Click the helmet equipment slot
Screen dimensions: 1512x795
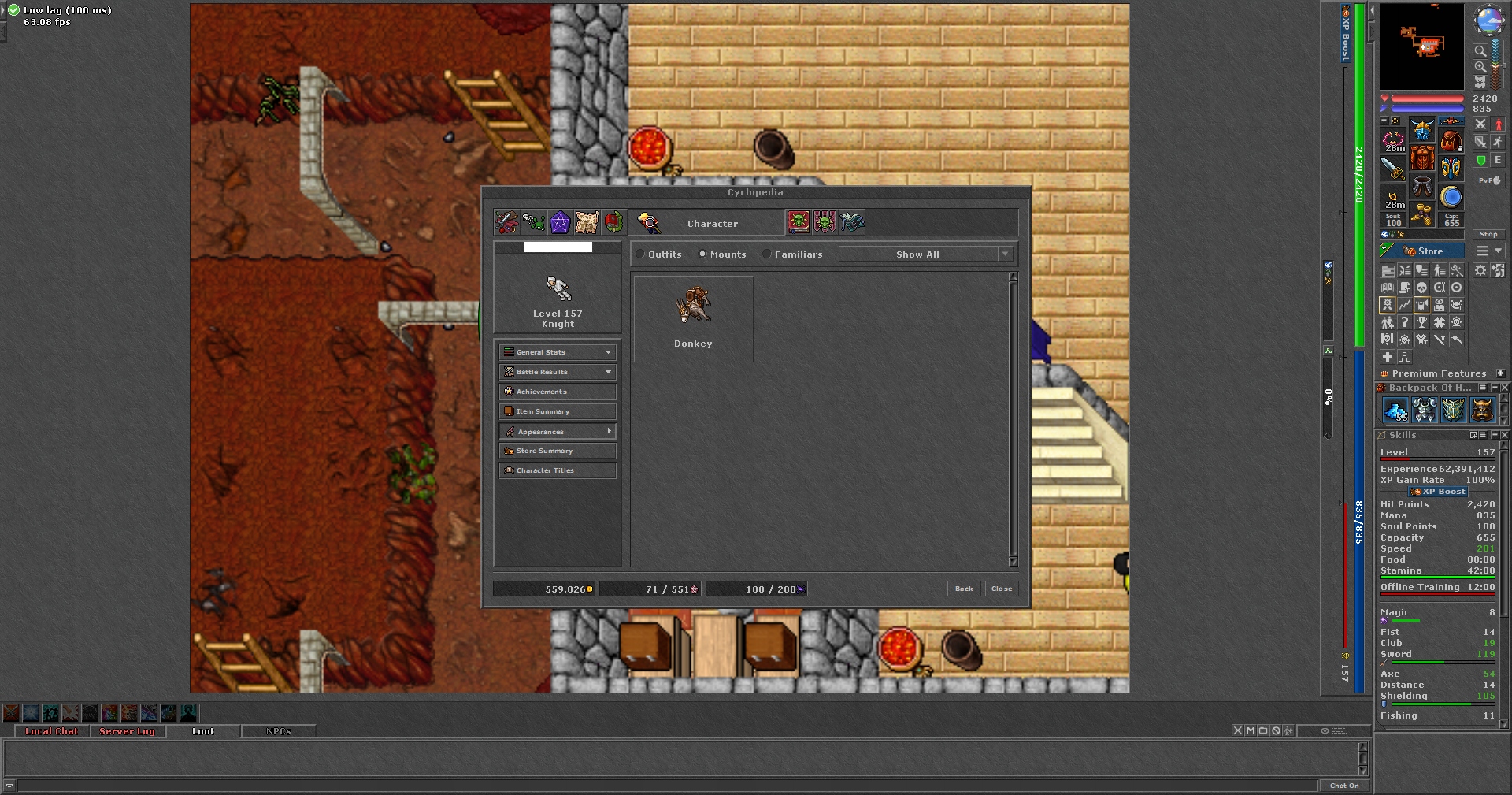point(1422,129)
